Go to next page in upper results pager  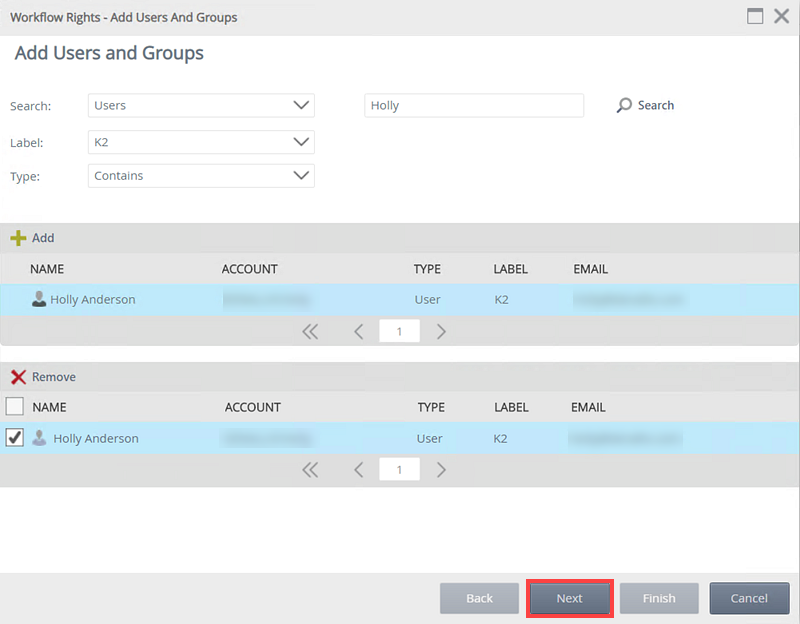[441, 332]
